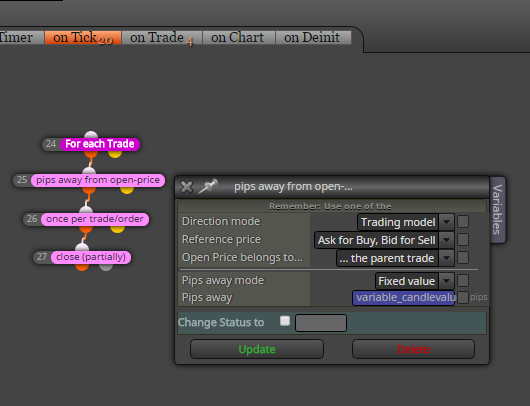Toggle the Pips away value checkbox

pyautogui.click(x=463, y=297)
